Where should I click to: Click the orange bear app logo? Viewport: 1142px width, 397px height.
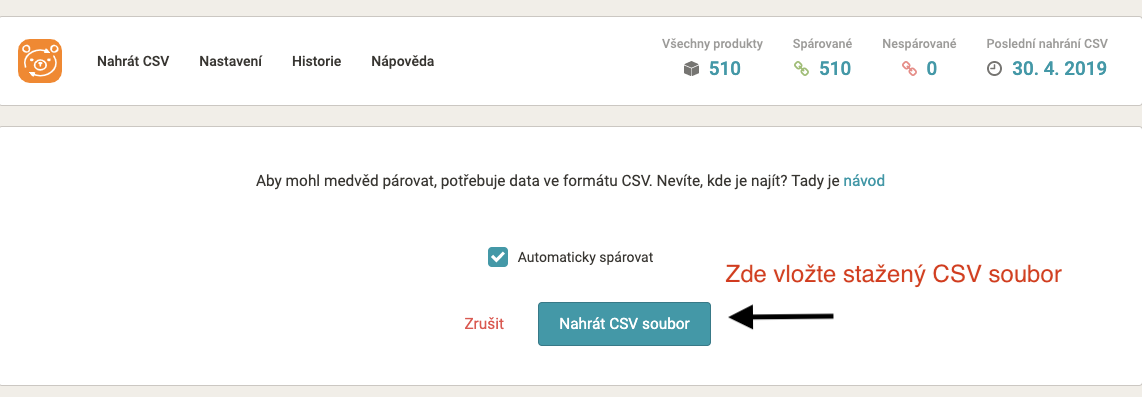(40, 61)
